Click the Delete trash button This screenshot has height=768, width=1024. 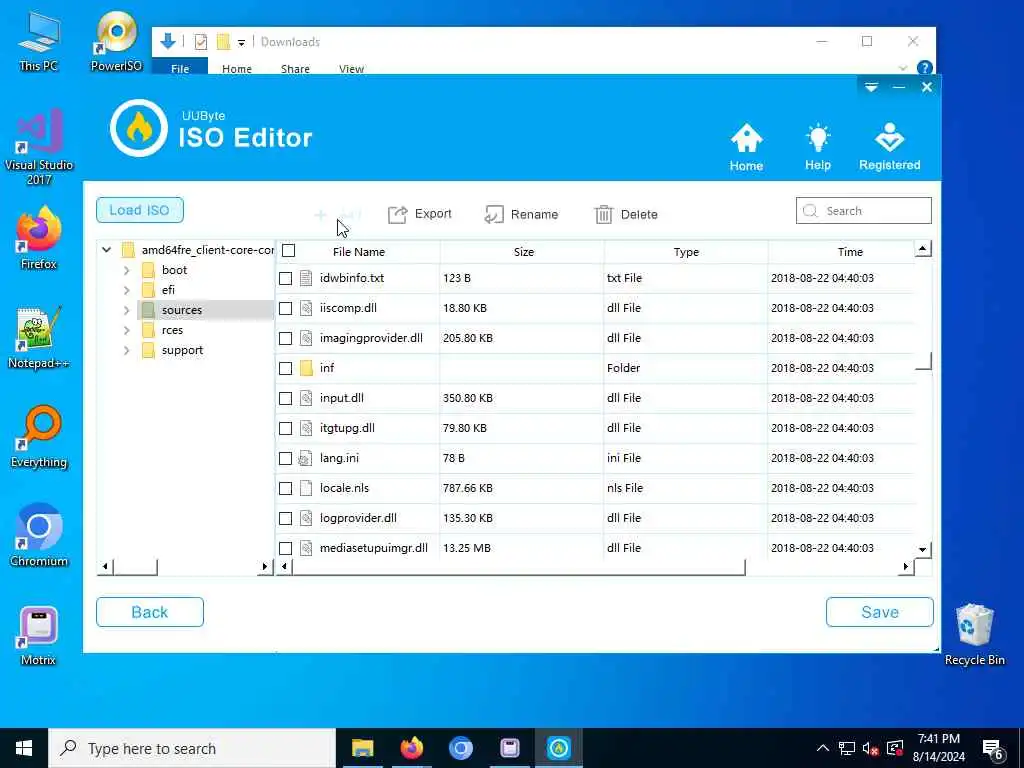626,214
